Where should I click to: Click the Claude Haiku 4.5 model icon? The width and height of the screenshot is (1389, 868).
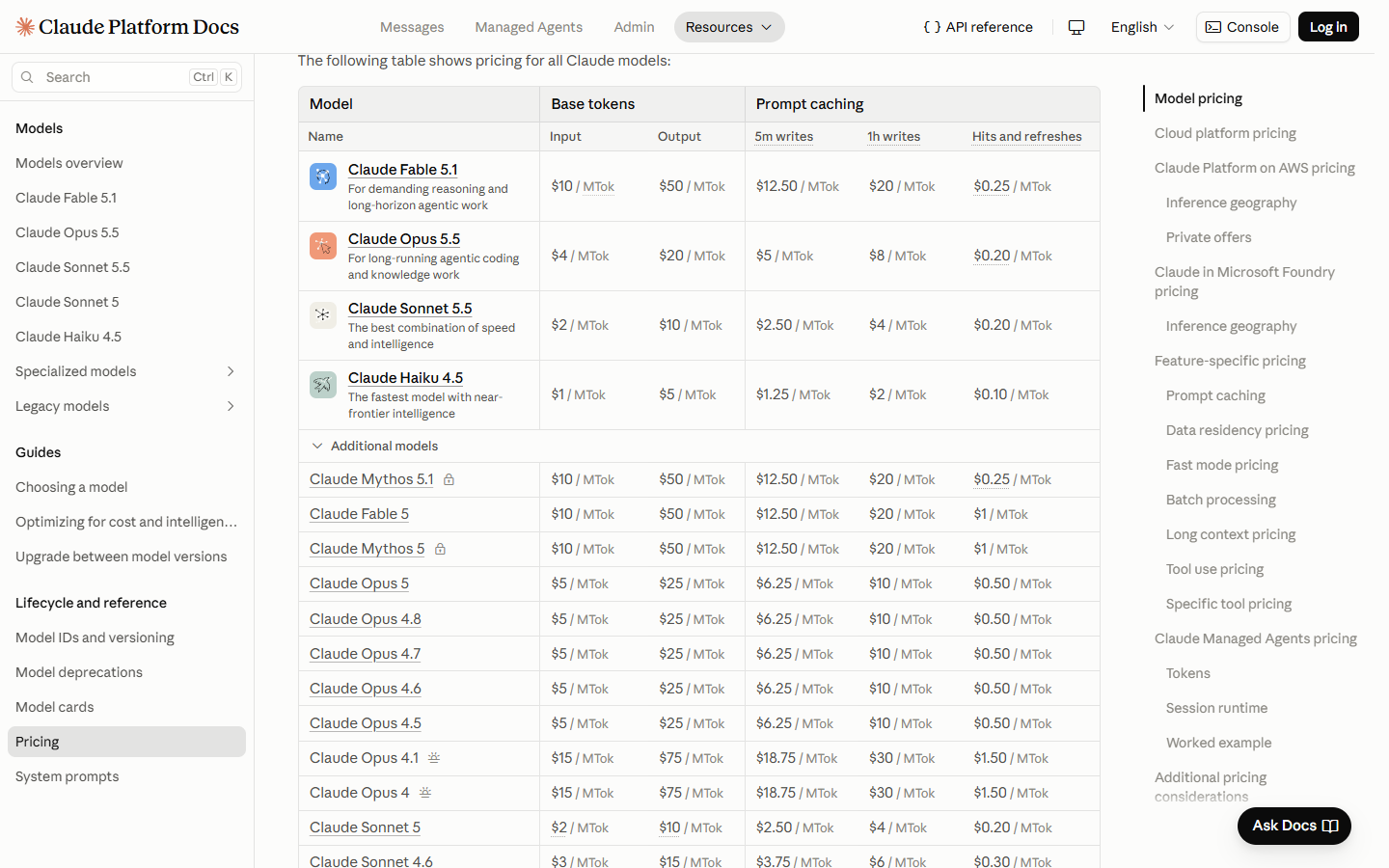(323, 385)
